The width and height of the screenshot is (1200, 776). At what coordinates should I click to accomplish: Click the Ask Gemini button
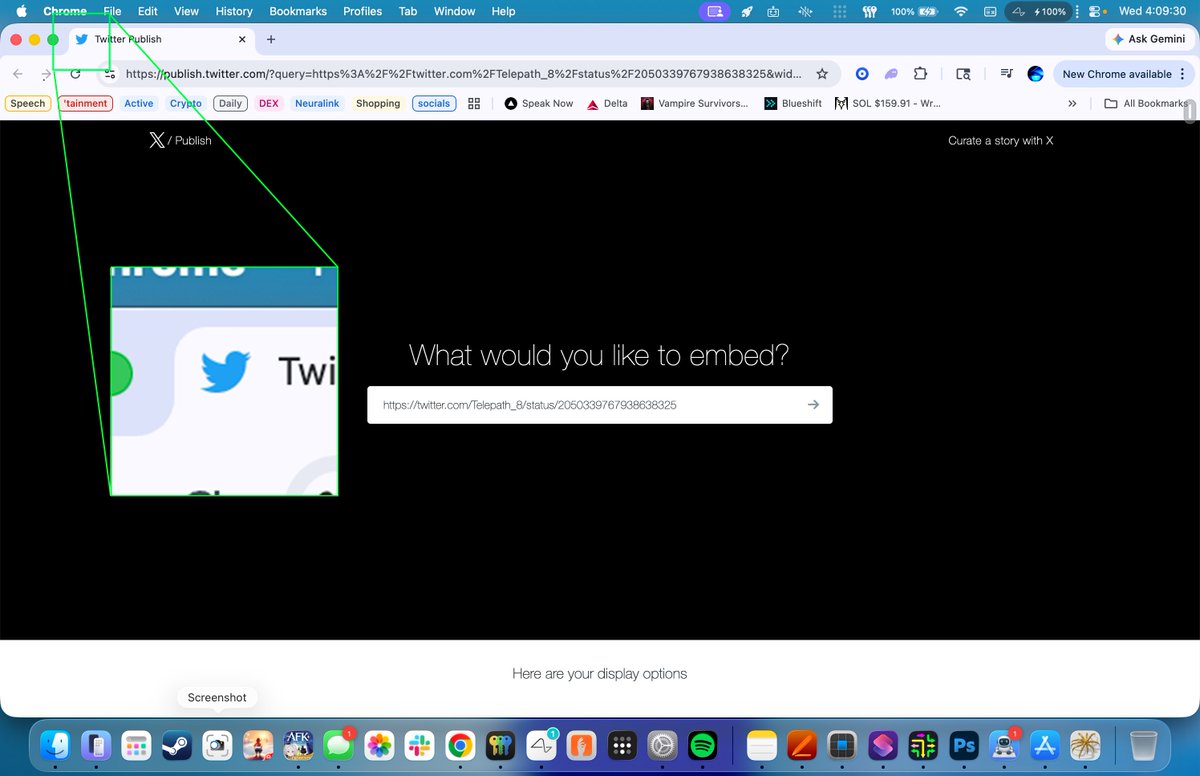1148,39
